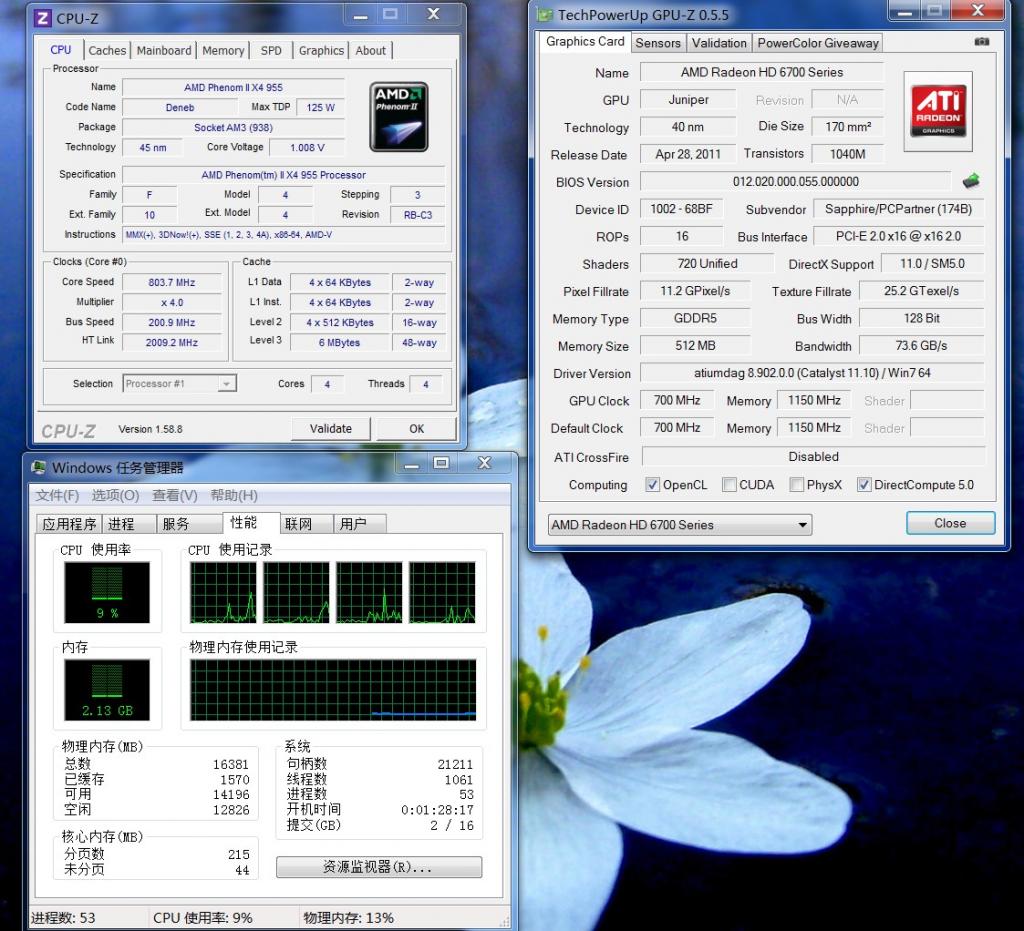Image resolution: width=1024 pixels, height=931 pixels.
Task: Open the Memory tab in CPU-Z
Action: tap(223, 50)
